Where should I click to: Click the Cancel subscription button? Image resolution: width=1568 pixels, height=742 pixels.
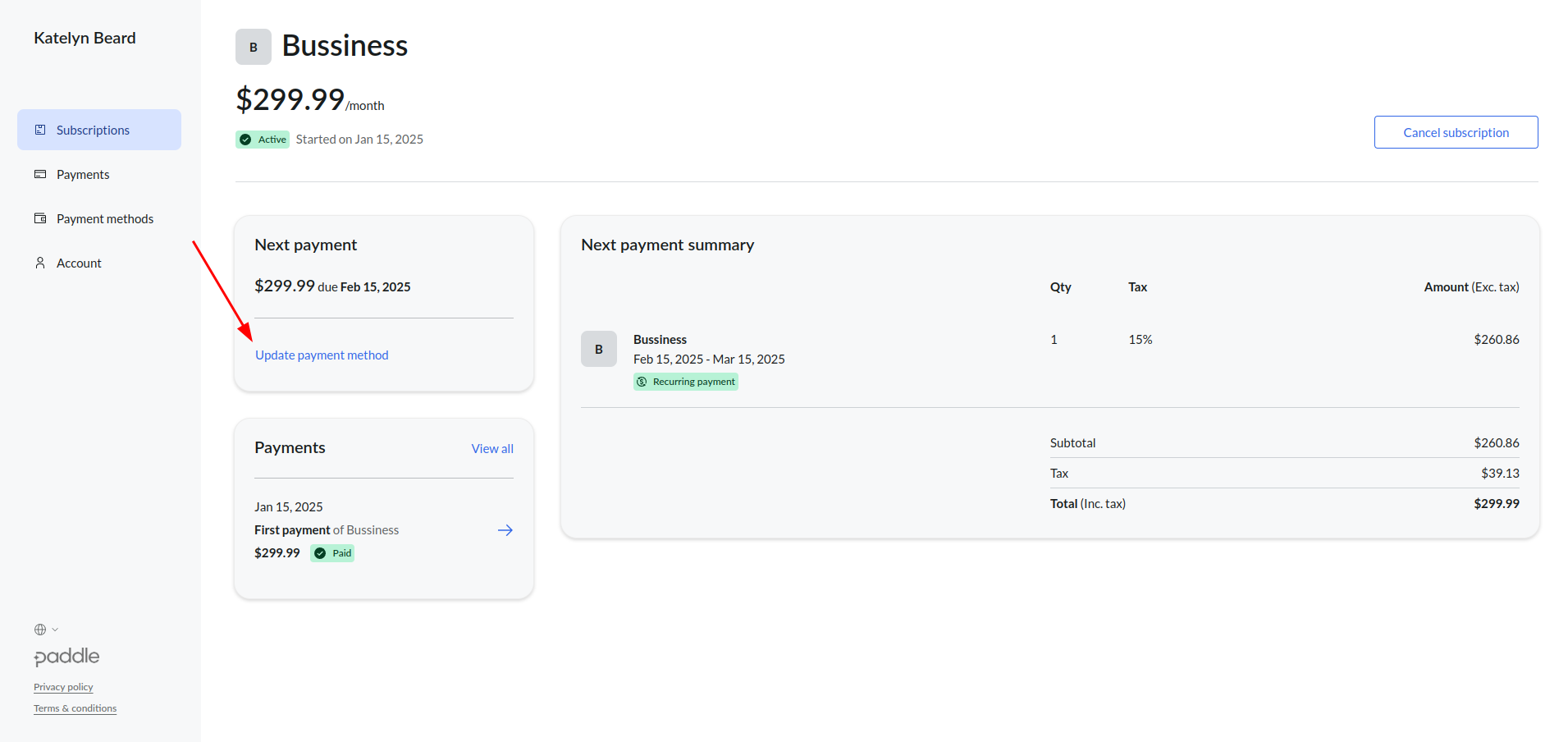1455,131
